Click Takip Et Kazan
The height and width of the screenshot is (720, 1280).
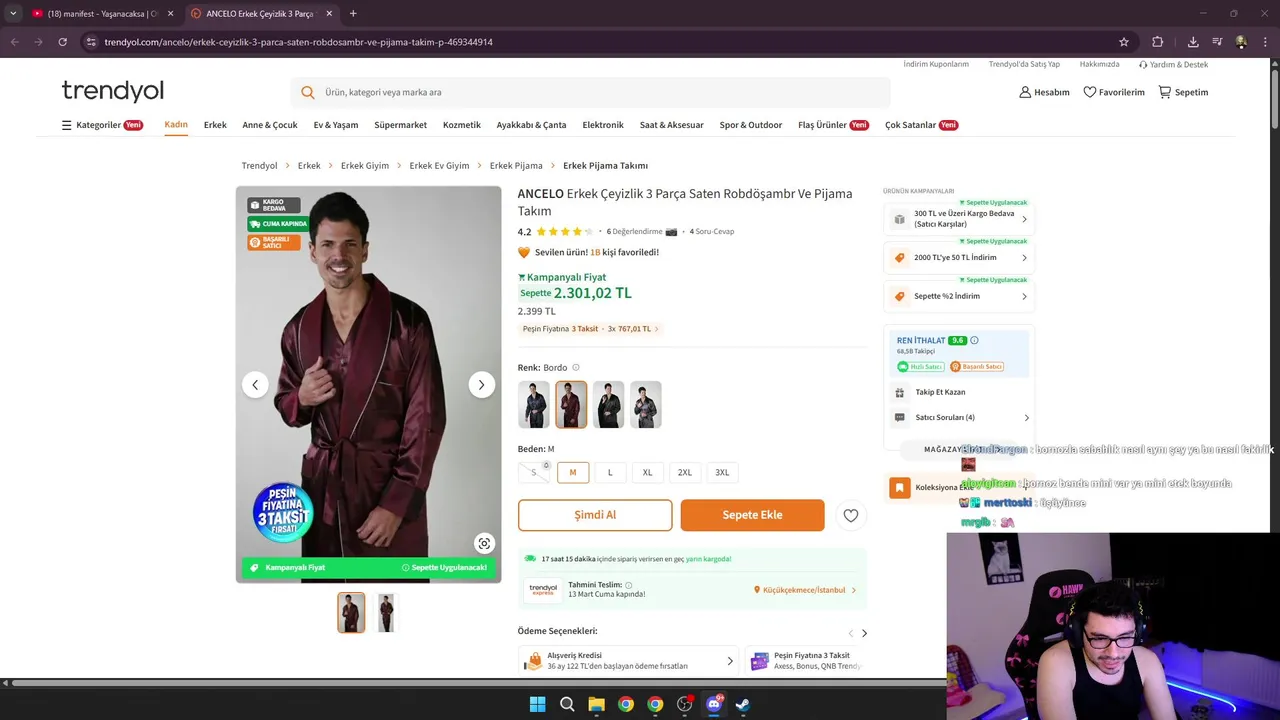click(x=940, y=392)
